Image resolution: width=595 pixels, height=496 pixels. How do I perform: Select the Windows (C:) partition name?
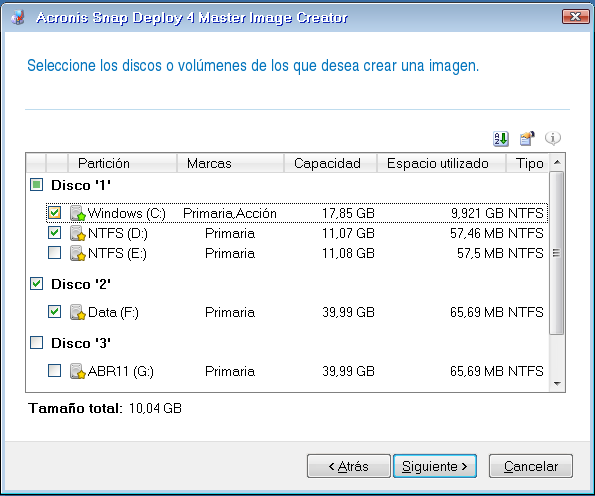[127, 213]
